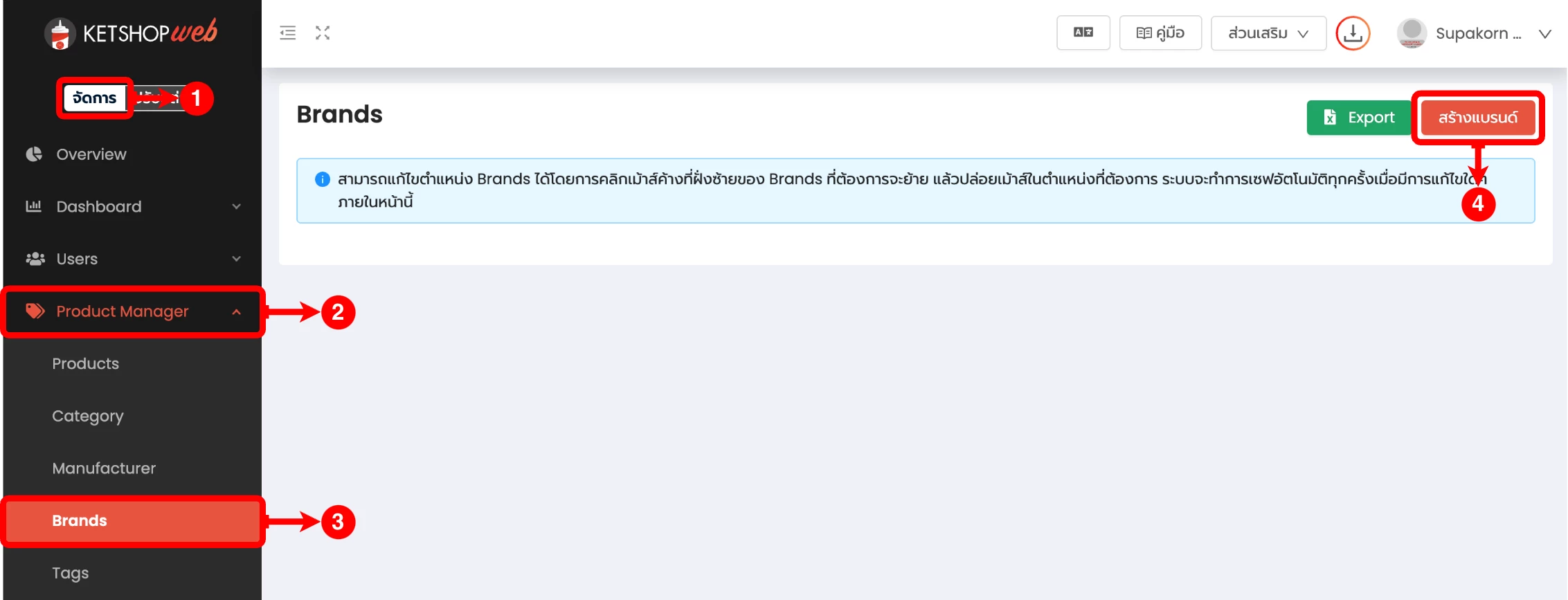The image size is (1568, 600).
Task: Open Products in the sidebar
Action: coord(86,364)
